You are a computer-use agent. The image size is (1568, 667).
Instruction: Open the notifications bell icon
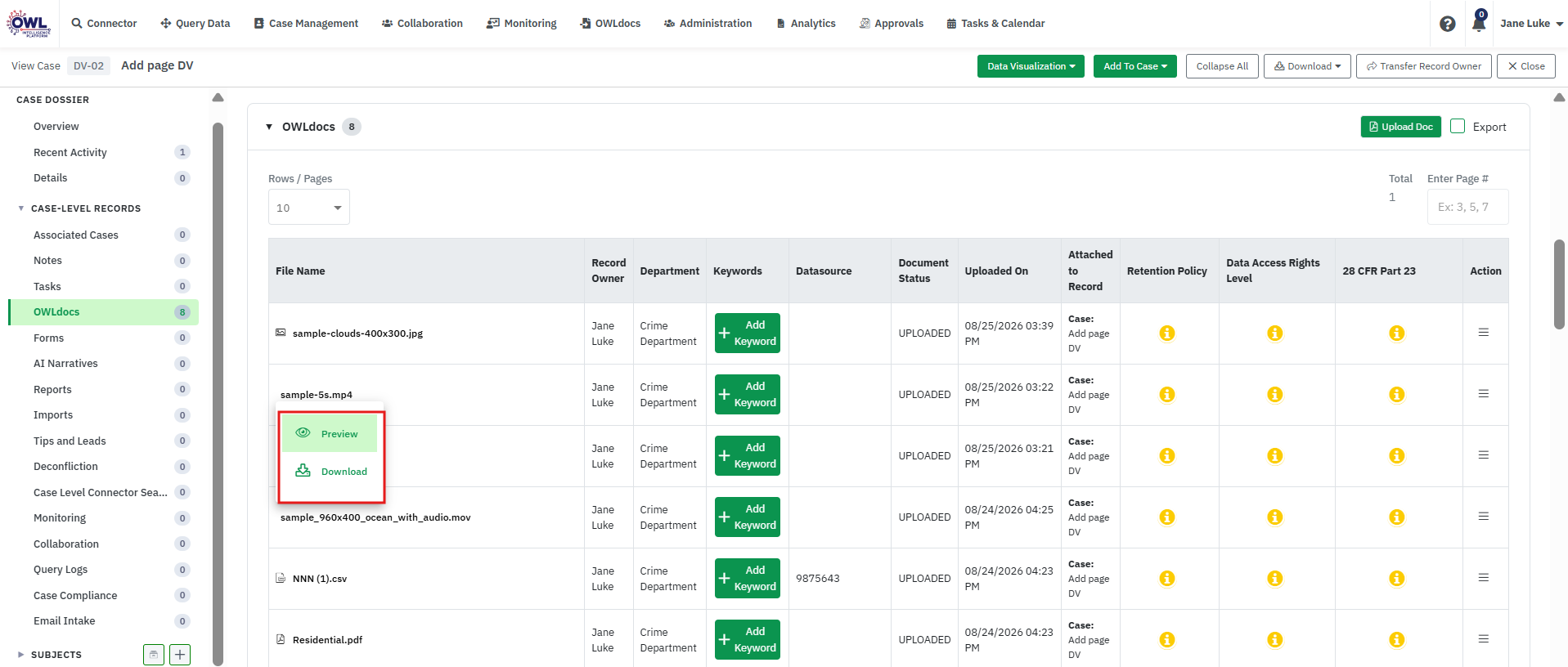1479,22
